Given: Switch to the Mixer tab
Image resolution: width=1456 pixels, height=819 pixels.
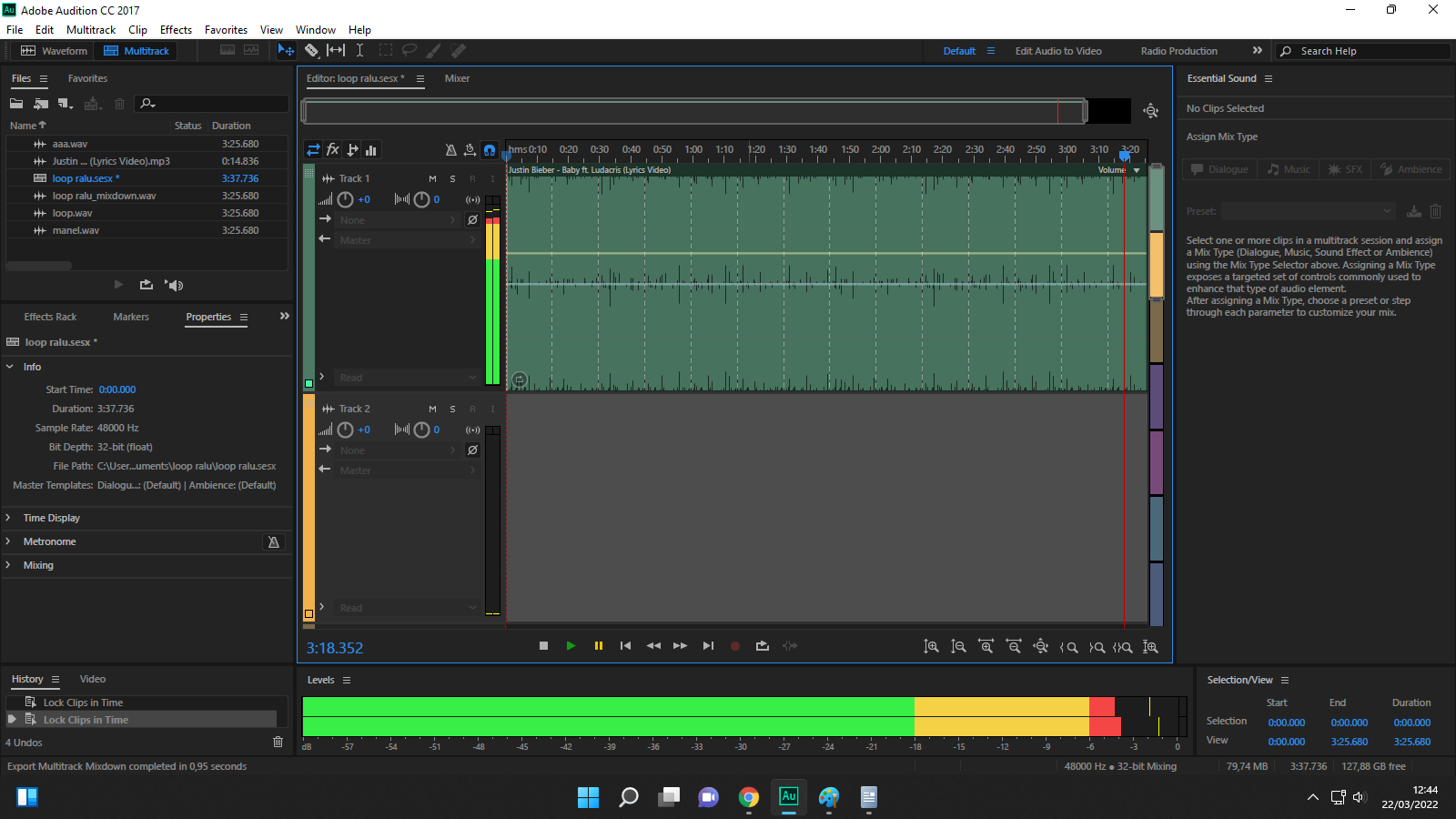Looking at the screenshot, I should [457, 78].
